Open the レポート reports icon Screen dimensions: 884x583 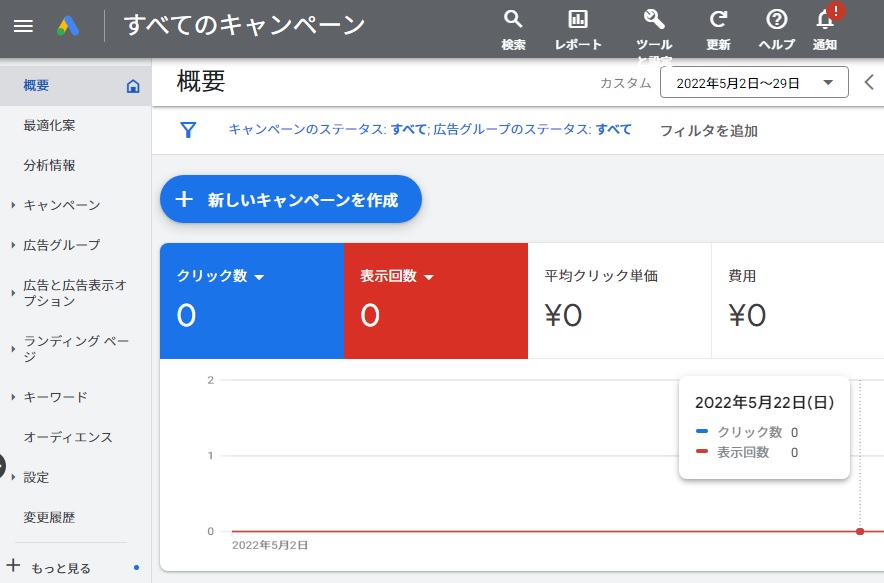578,20
